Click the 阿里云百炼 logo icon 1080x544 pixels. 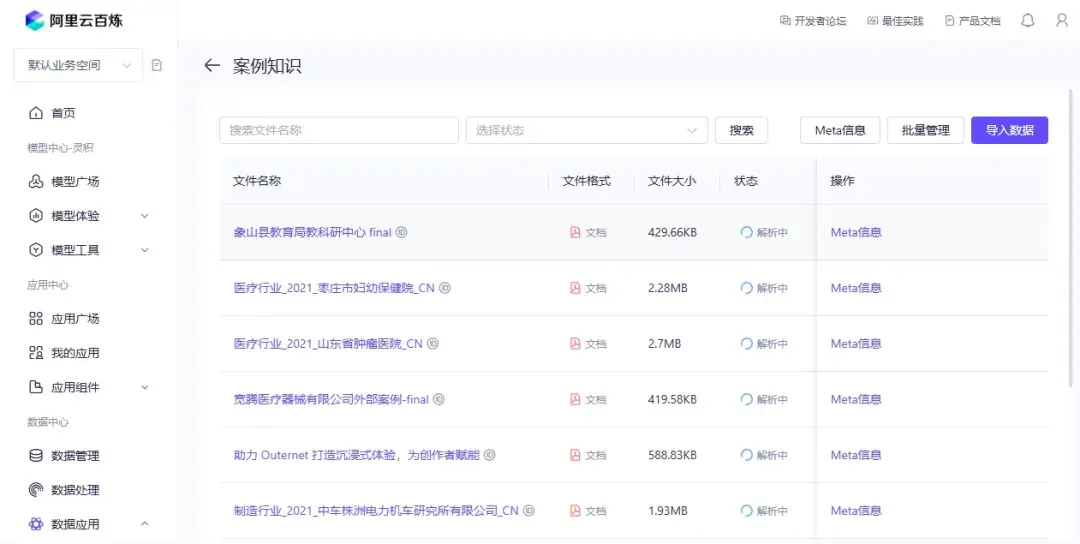[x=34, y=21]
